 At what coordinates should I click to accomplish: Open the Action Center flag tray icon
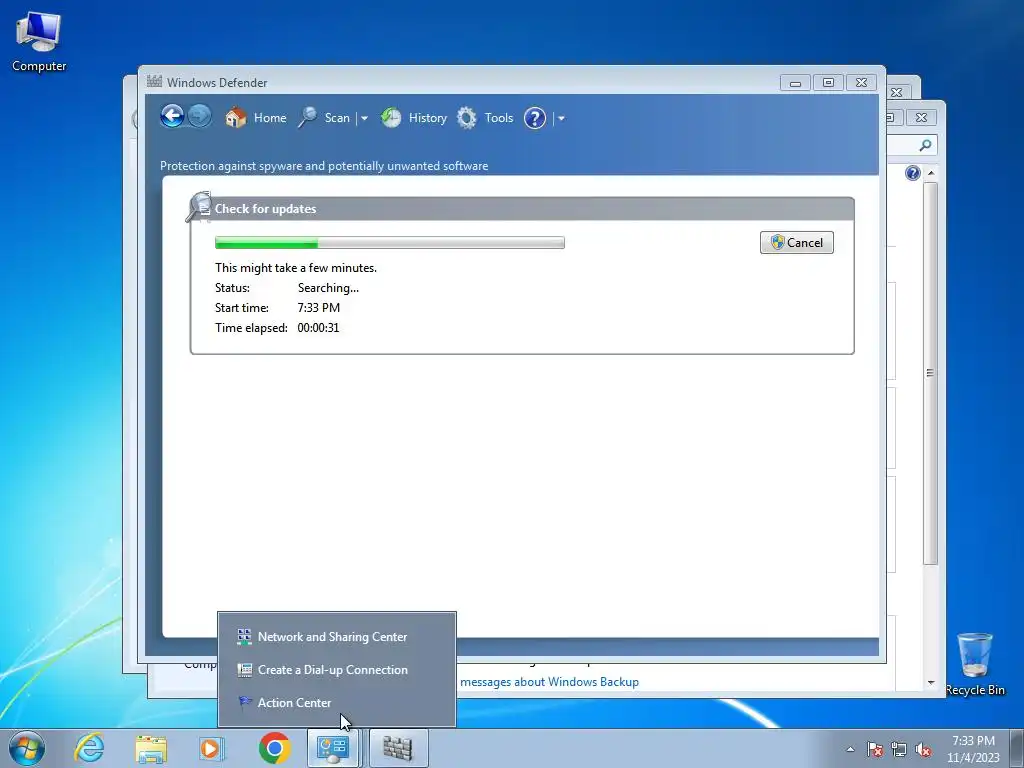coord(874,750)
